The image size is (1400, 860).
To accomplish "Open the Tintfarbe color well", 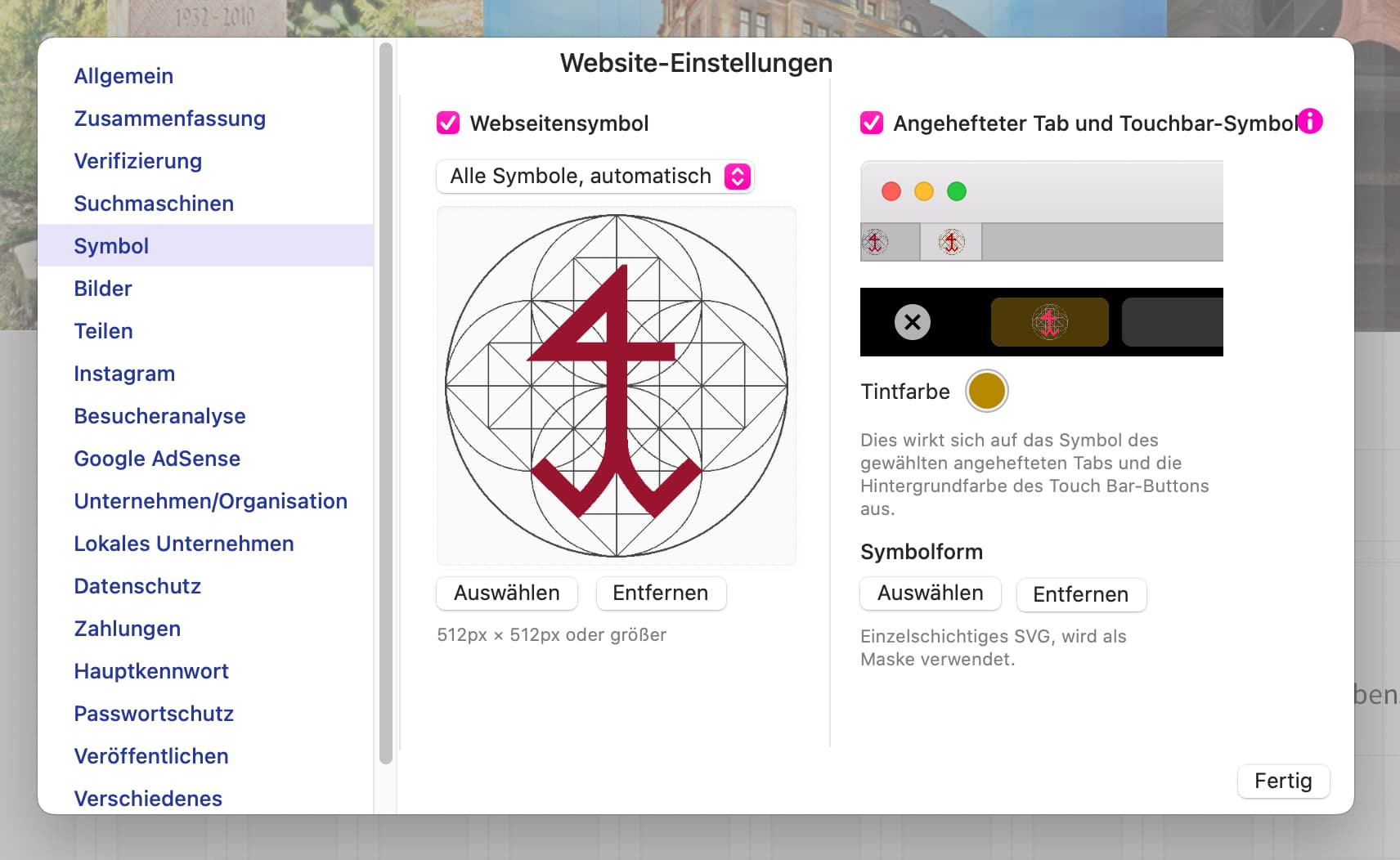I will click(986, 391).
